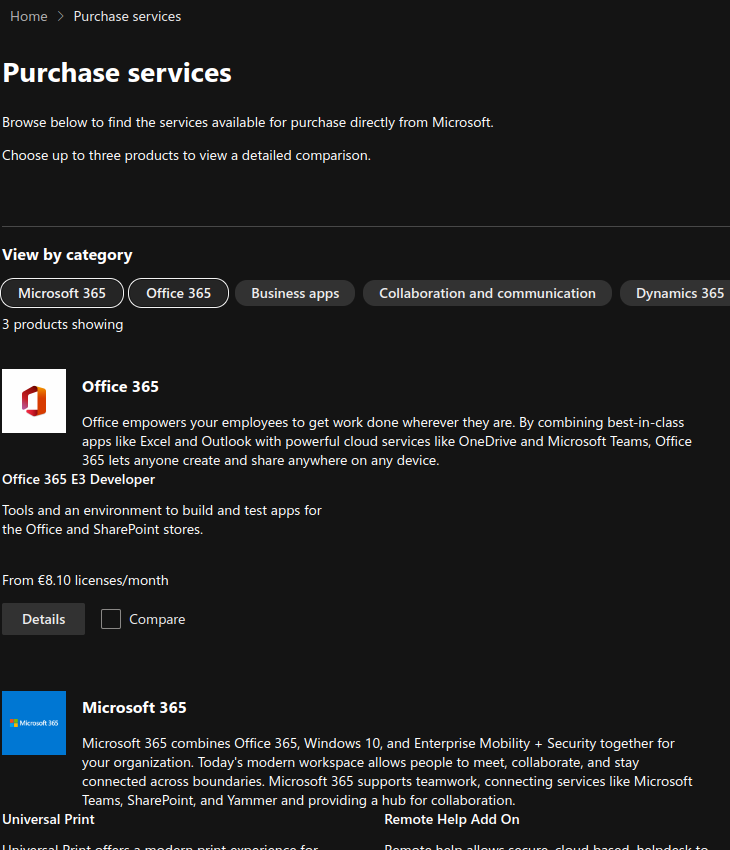Click the Remote Help Add On title
Screen dimensions: 730x850
coord(452,819)
